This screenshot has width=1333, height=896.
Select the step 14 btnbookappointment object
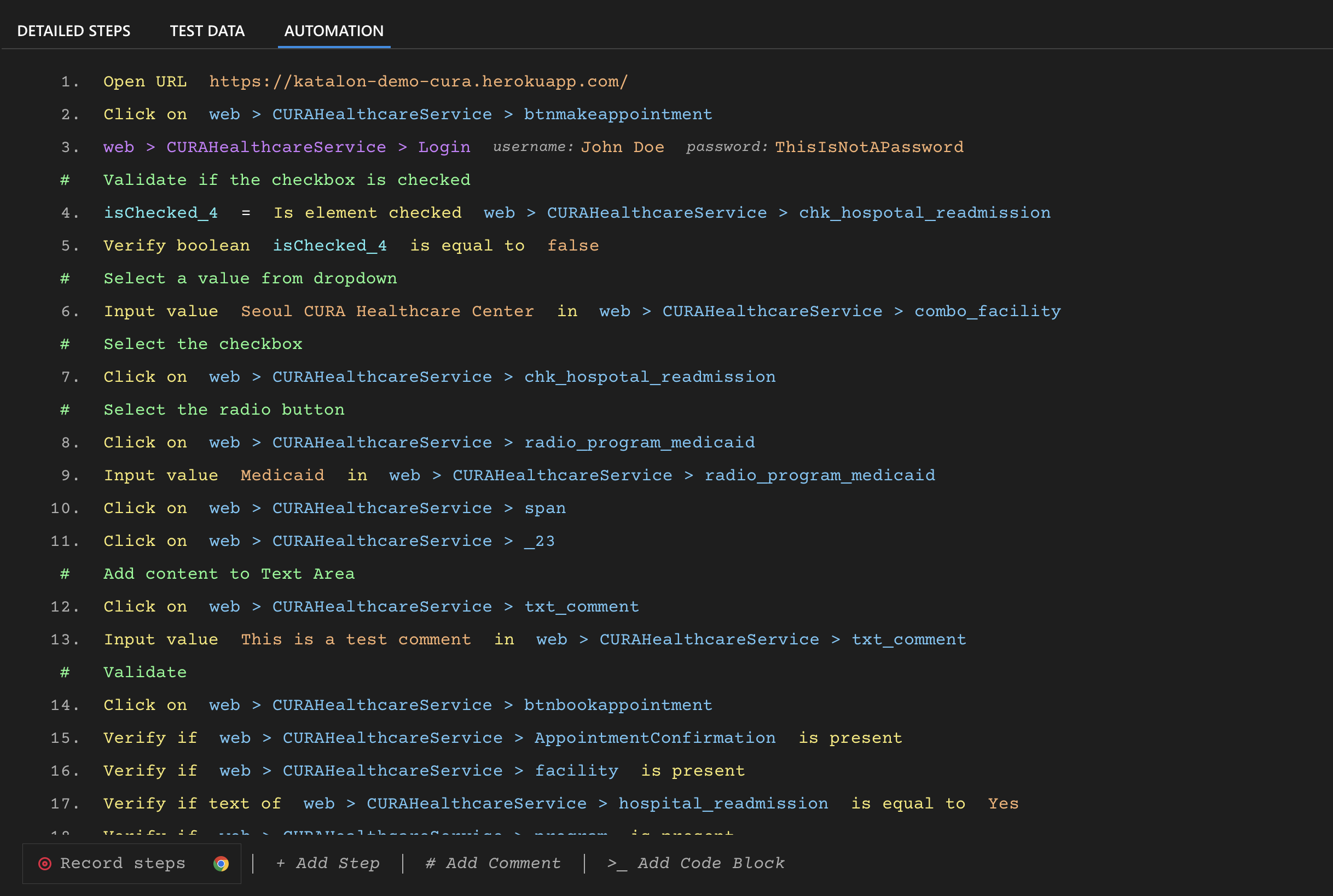pos(618,705)
